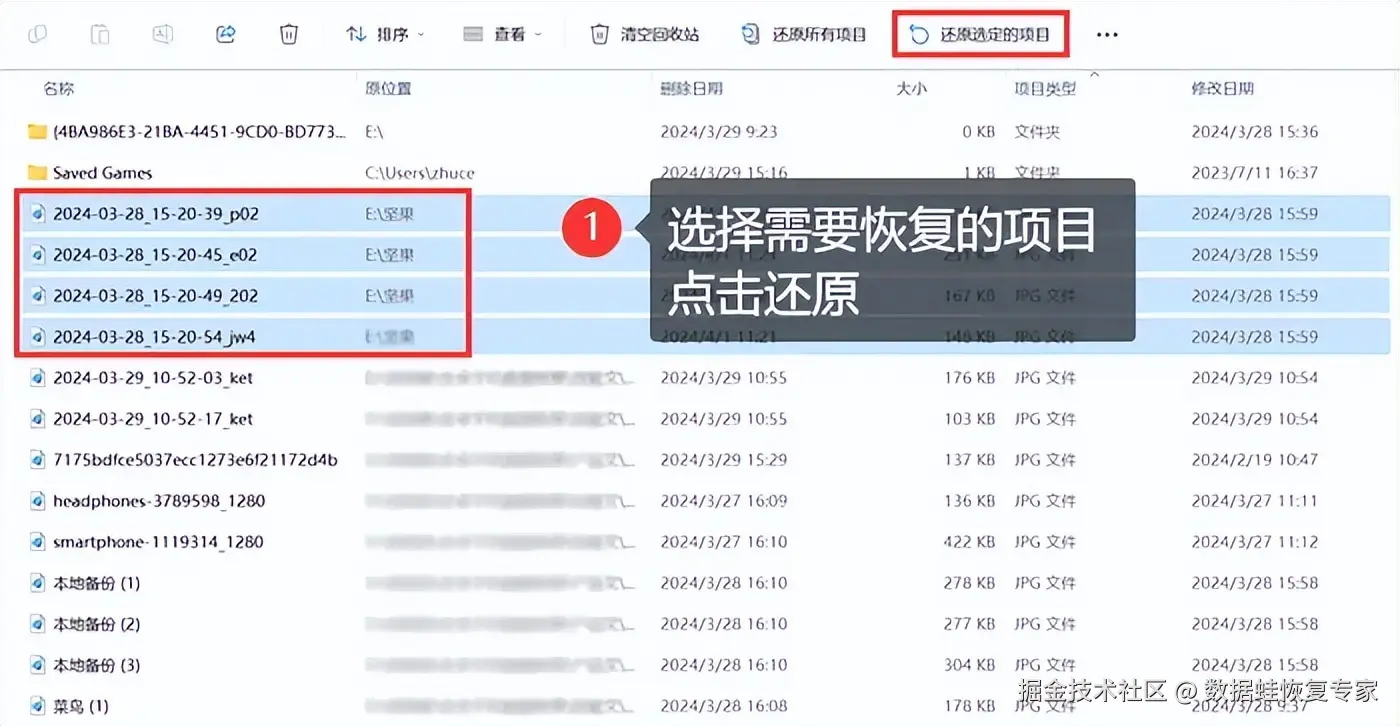Click 还原所有项目 button

click(x=804, y=34)
